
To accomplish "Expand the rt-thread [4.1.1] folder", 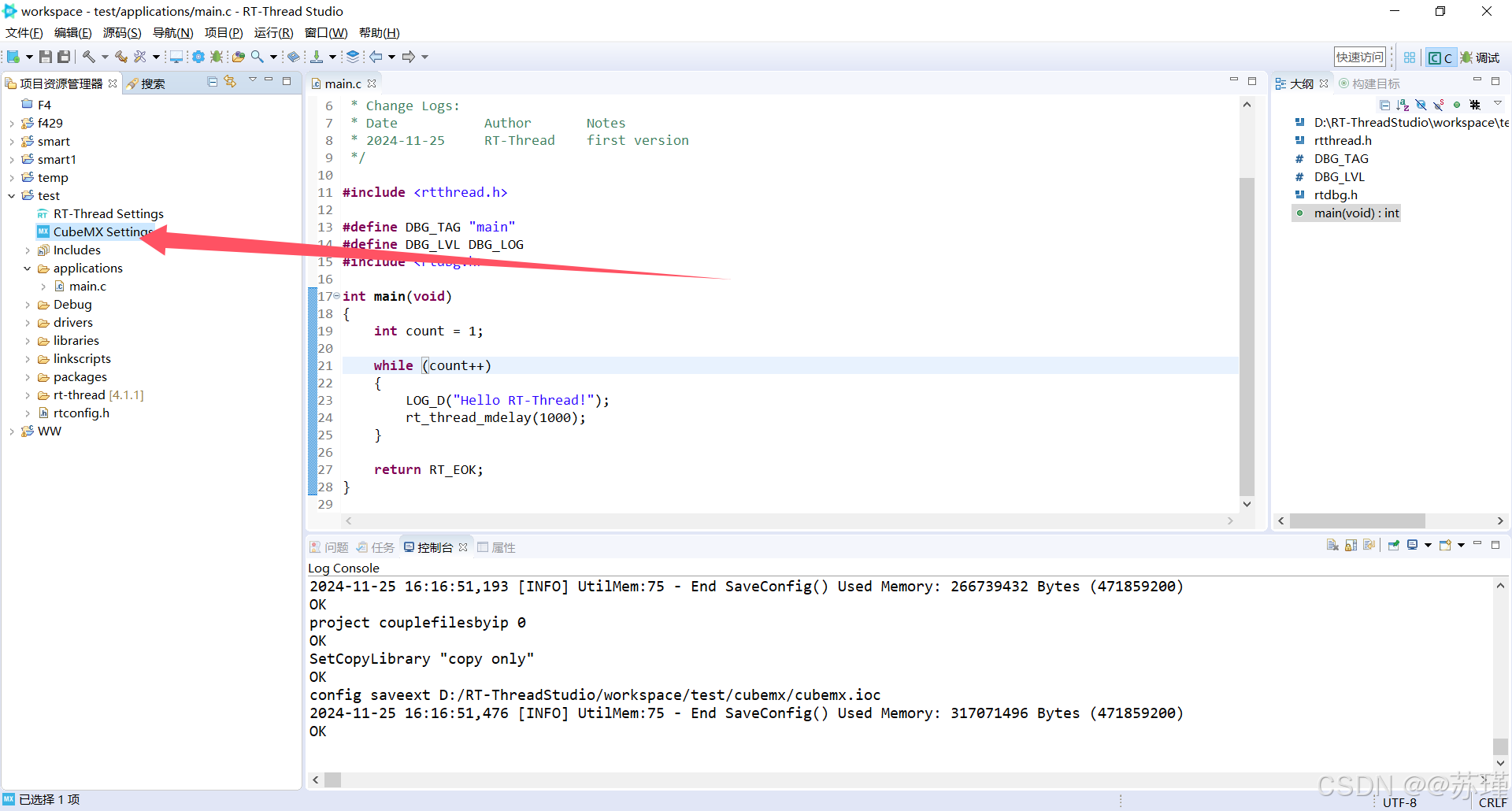I will click(28, 395).
